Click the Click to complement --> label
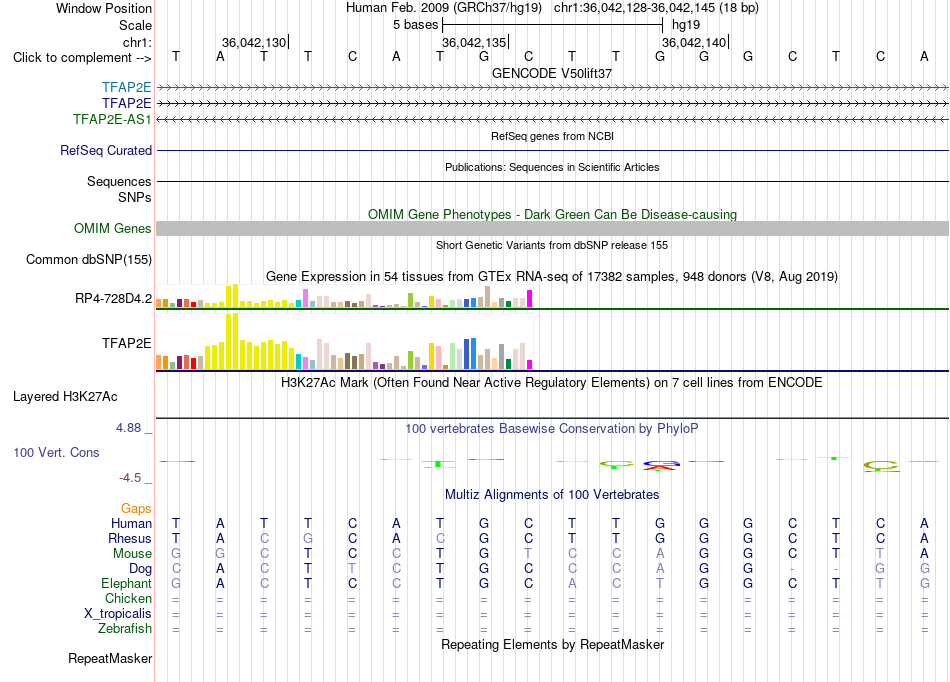The width and height of the screenshot is (950, 682). pyautogui.click(x=82, y=58)
